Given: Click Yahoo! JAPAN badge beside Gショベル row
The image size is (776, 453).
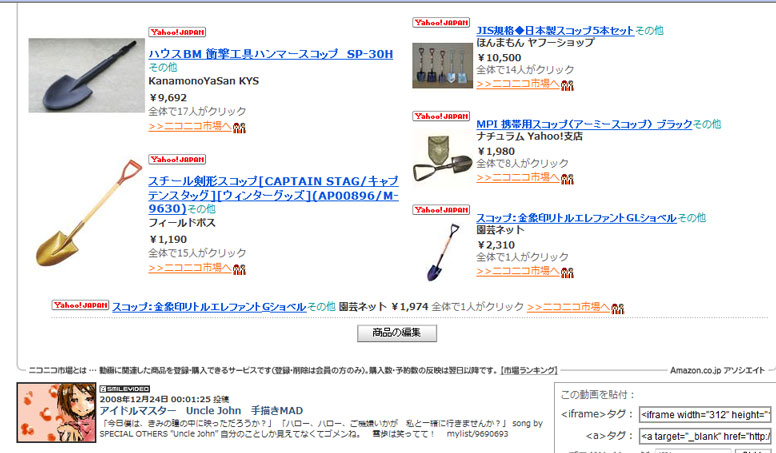Looking at the screenshot, I should pos(80,305).
